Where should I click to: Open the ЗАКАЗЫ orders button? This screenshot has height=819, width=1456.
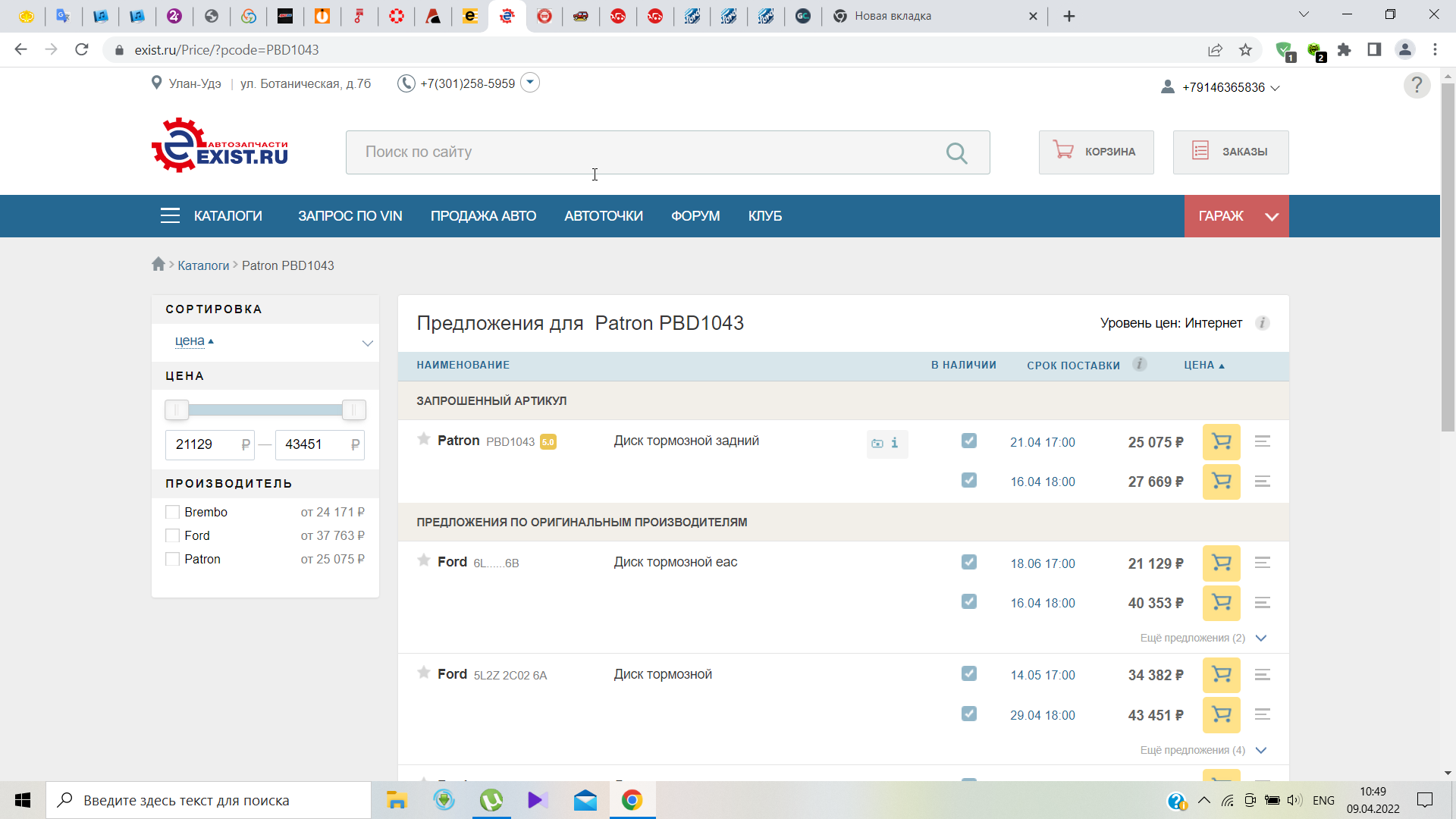(1231, 152)
